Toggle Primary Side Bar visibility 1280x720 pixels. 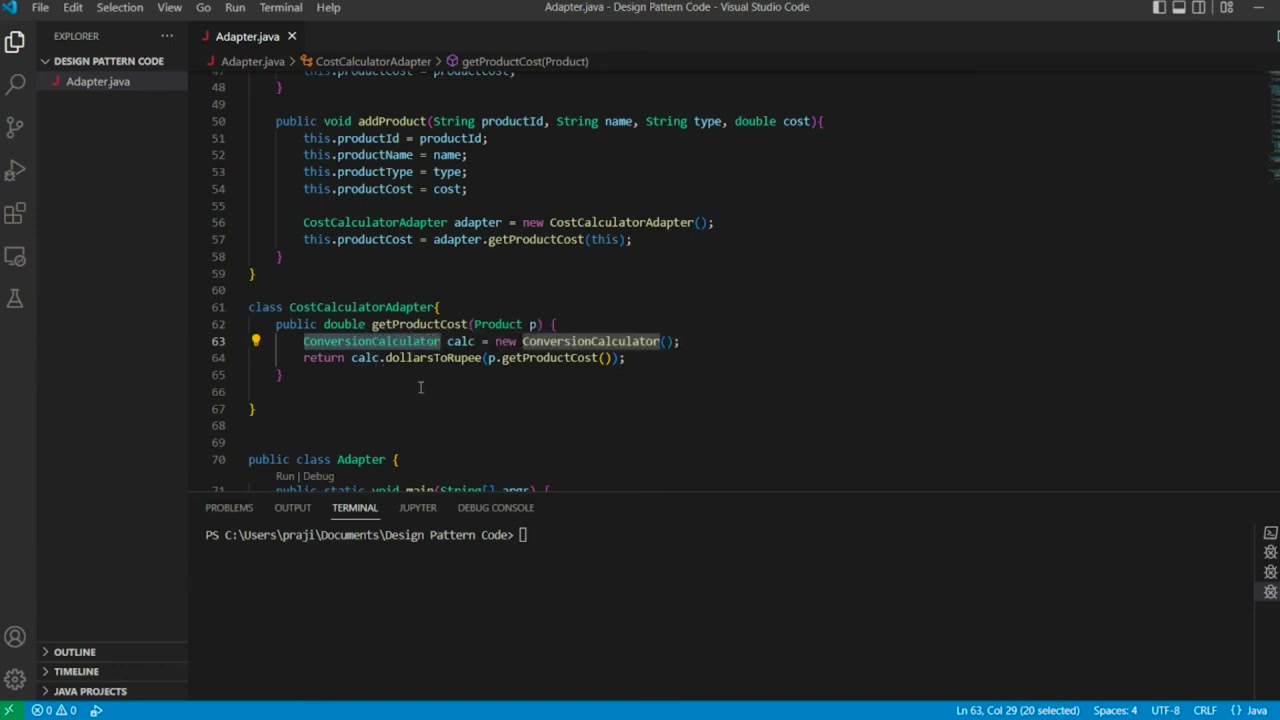click(x=1159, y=7)
